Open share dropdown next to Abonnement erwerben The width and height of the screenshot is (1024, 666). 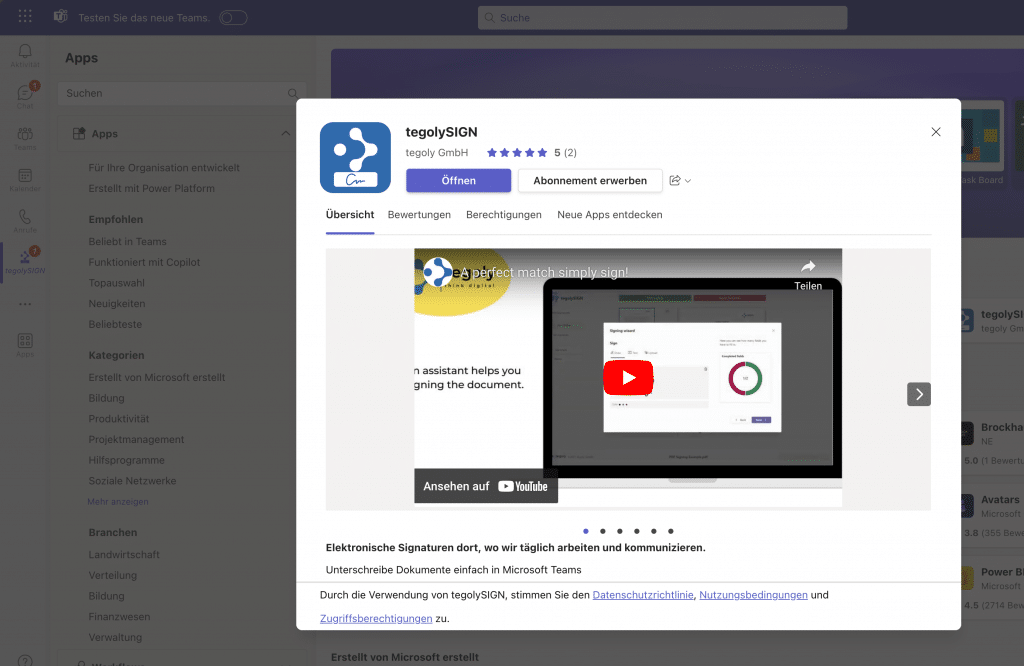[x=680, y=181]
